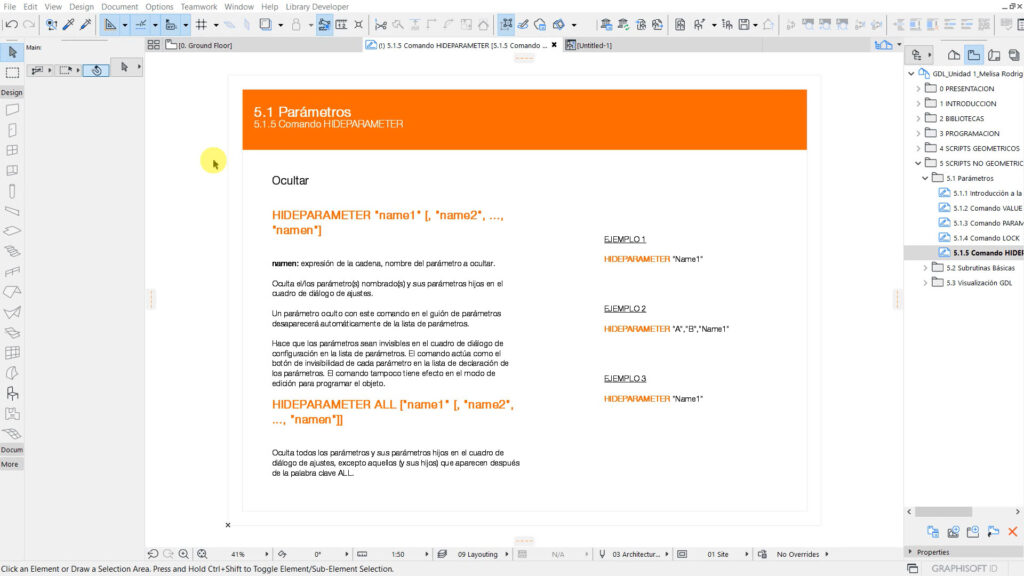Switch Navigator to Project Map icon
Viewport: 1024px width, 576px height.
coord(954,55)
